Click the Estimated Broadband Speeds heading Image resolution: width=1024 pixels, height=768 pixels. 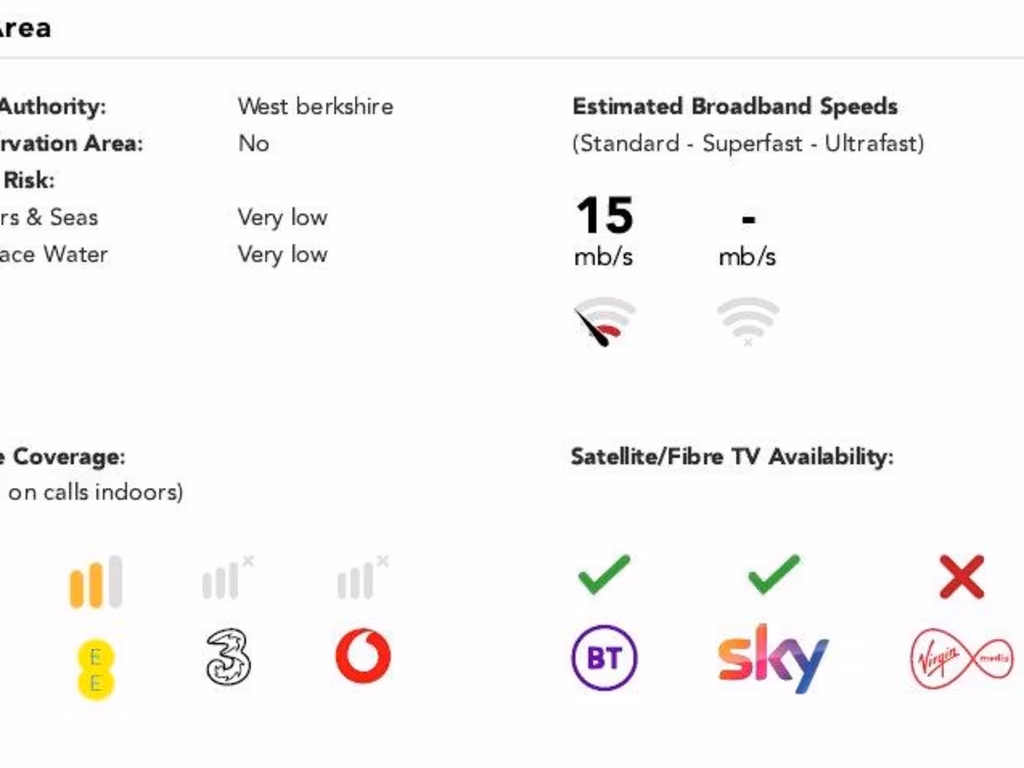coord(735,106)
